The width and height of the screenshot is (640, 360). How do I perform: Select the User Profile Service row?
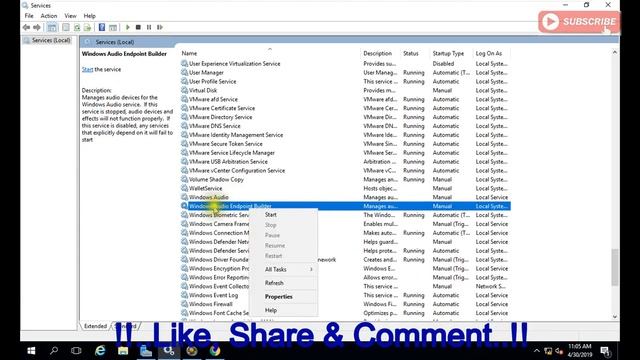pyautogui.click(x=345, y=82)
